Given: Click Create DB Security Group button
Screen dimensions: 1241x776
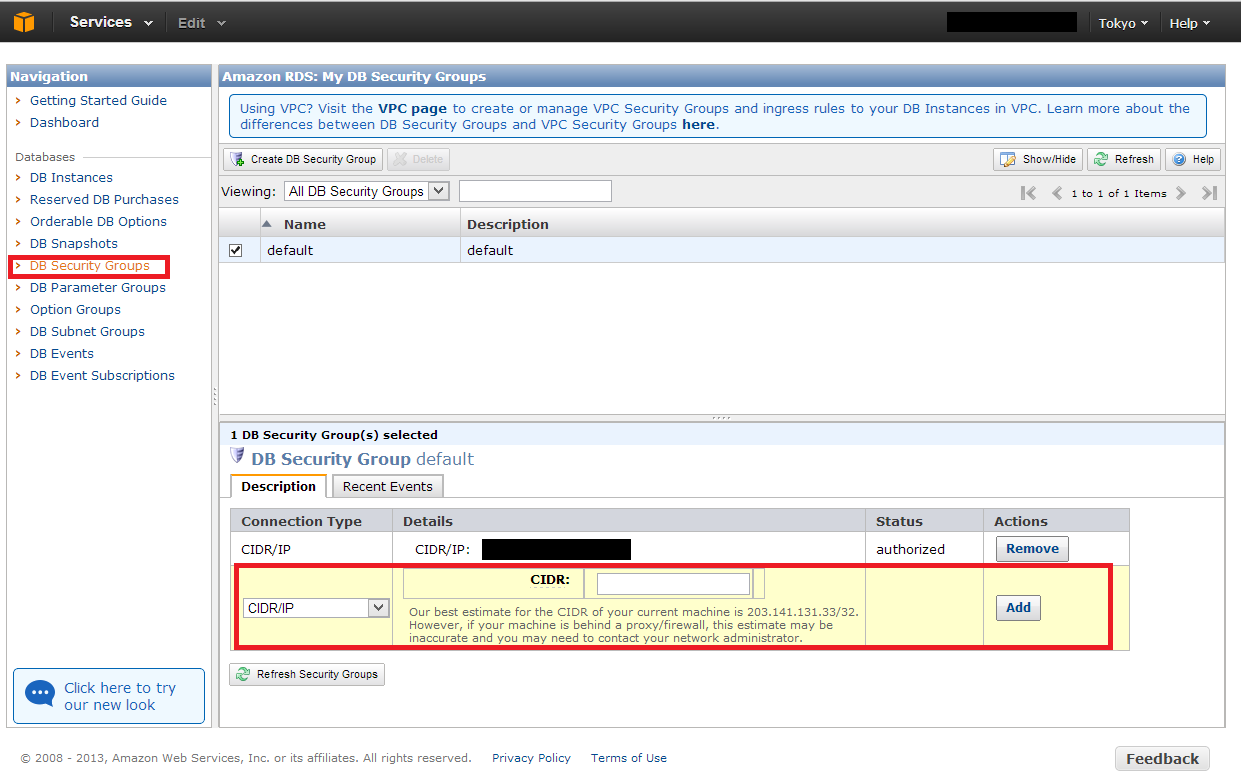Looking at the screenshot, I should pos(303,159).
